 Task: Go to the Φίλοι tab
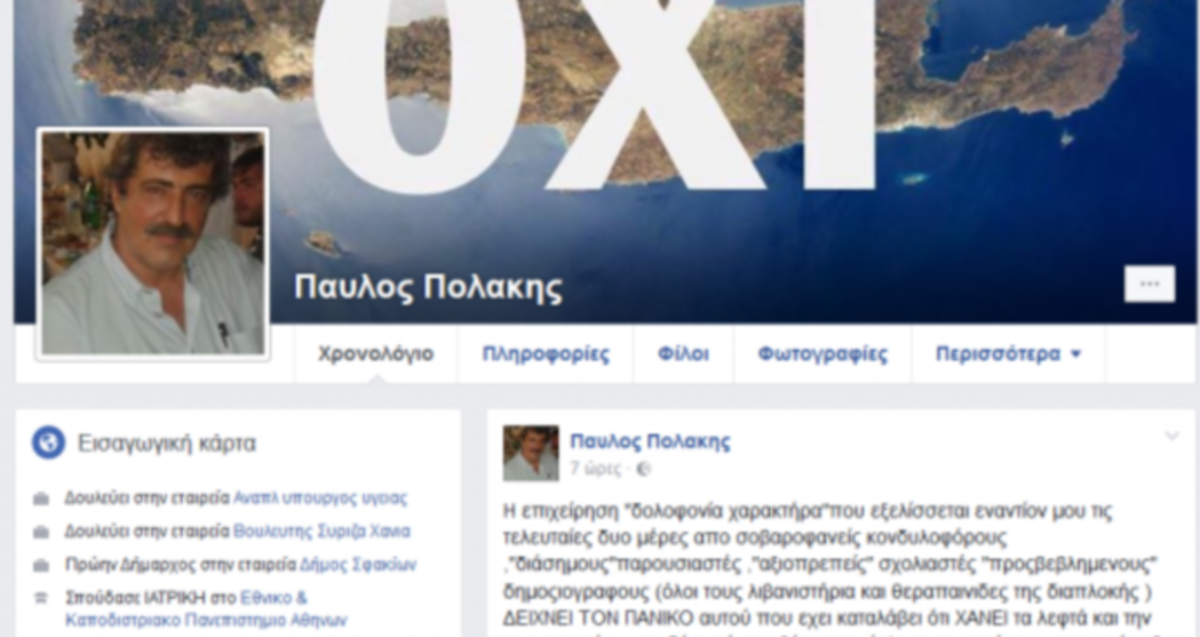pyautogui.click(x=683, y=354)
